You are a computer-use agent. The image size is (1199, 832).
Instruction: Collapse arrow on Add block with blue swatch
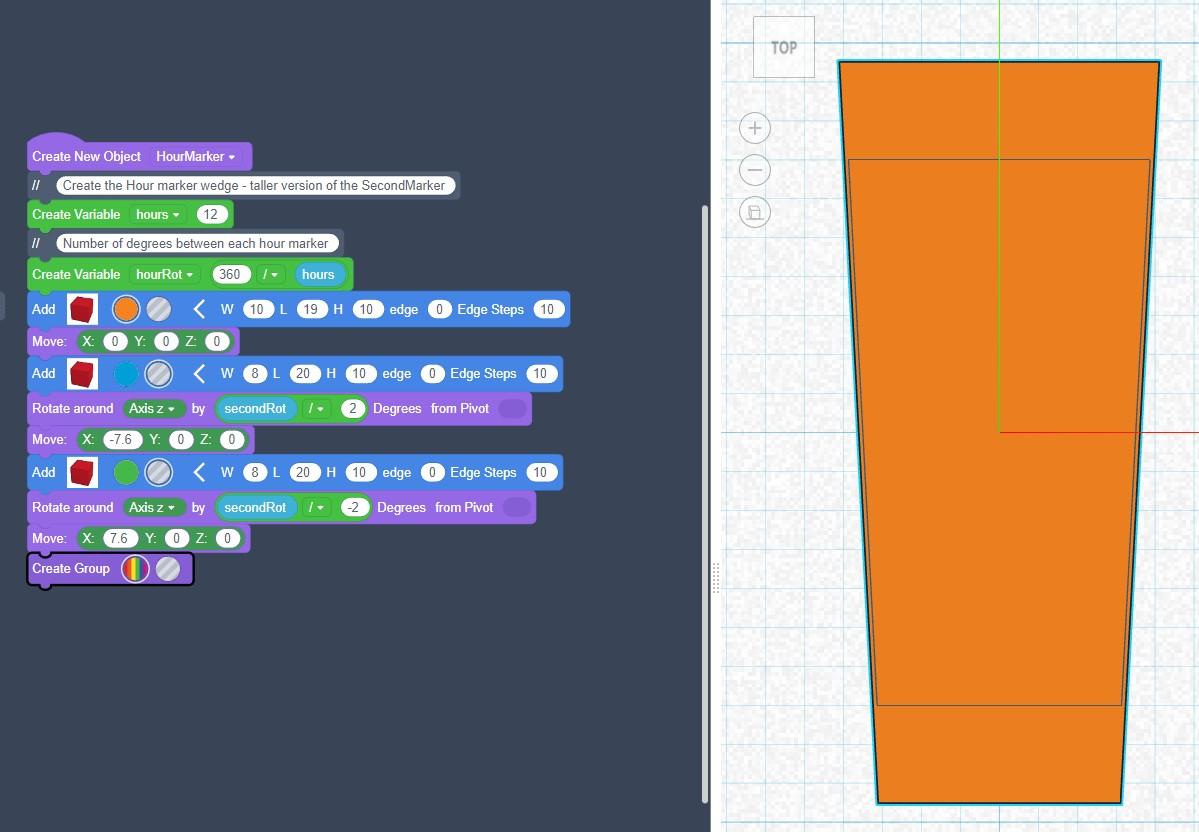[199, 374]
